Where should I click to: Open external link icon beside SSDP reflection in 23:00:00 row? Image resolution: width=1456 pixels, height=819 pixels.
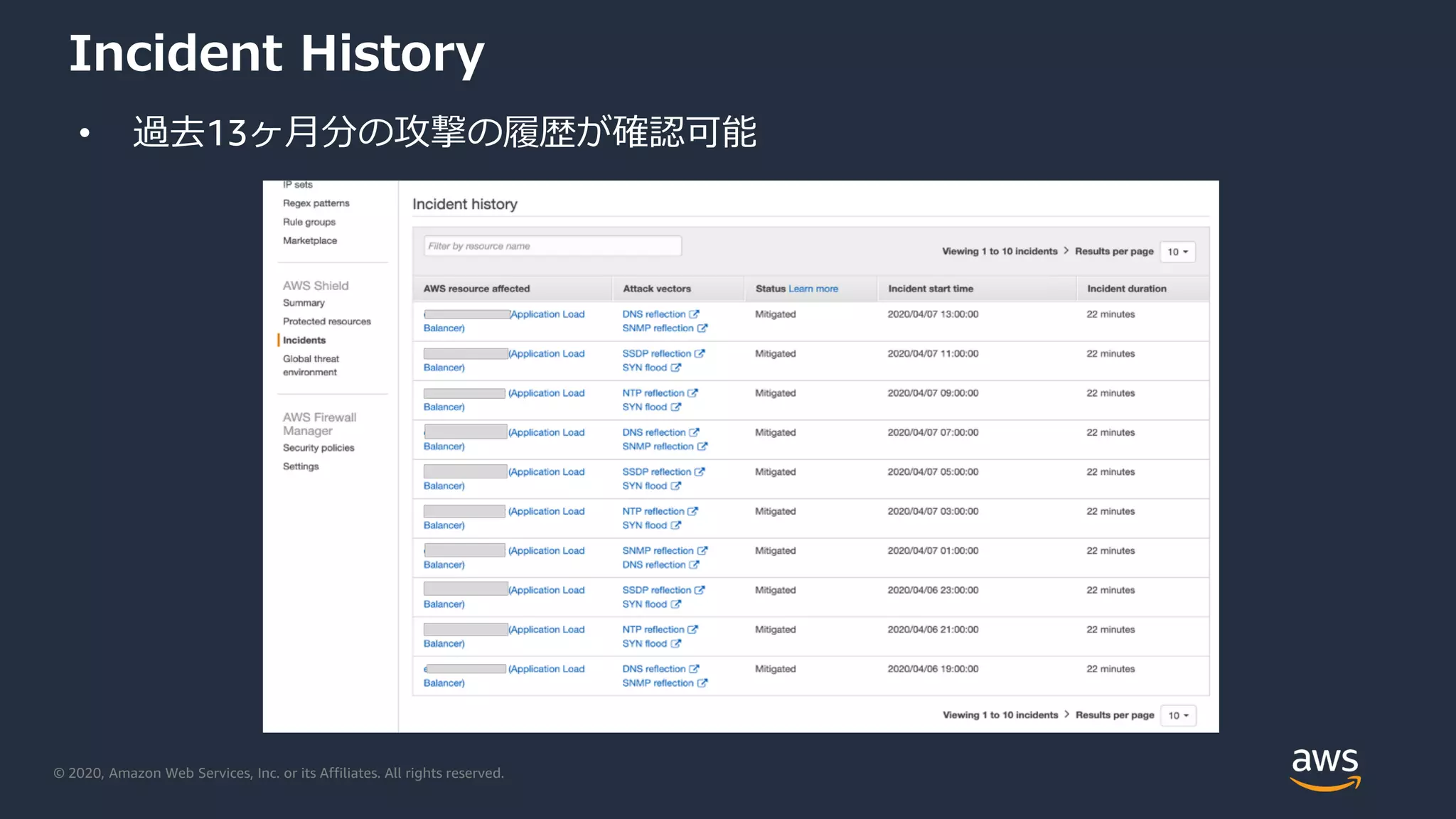[x=700, y=590]
